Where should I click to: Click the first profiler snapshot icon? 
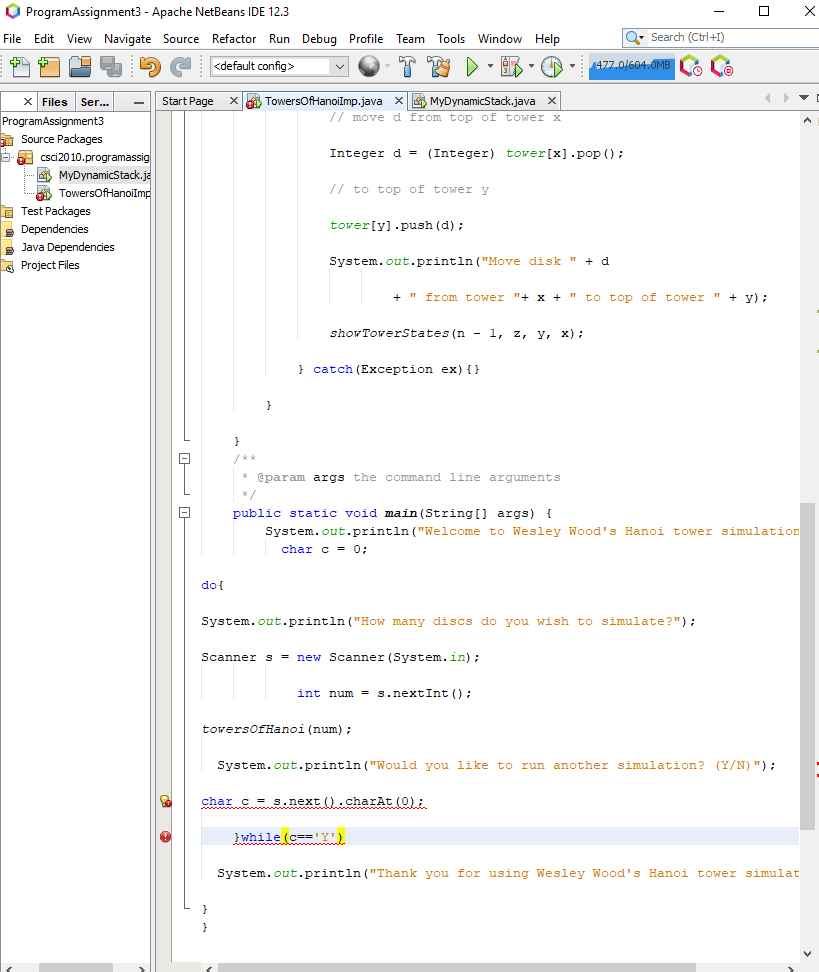click(x=691, y=66)
